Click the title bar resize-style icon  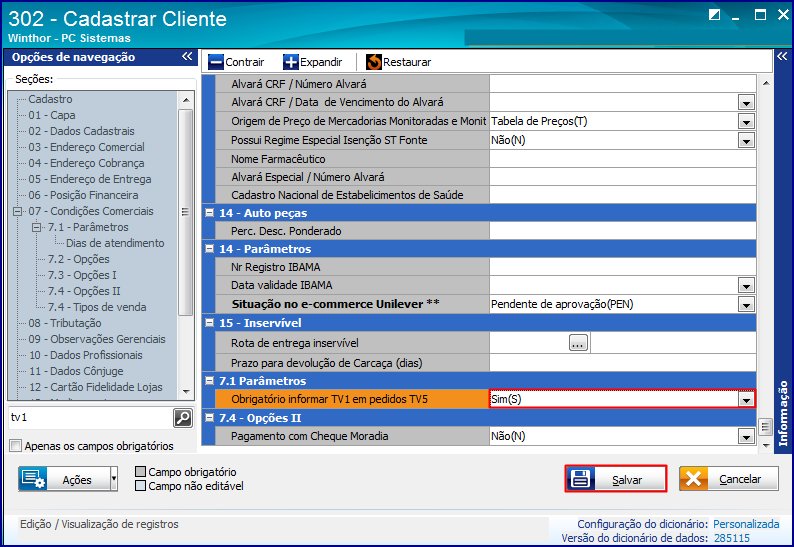[x=714, y=15]
